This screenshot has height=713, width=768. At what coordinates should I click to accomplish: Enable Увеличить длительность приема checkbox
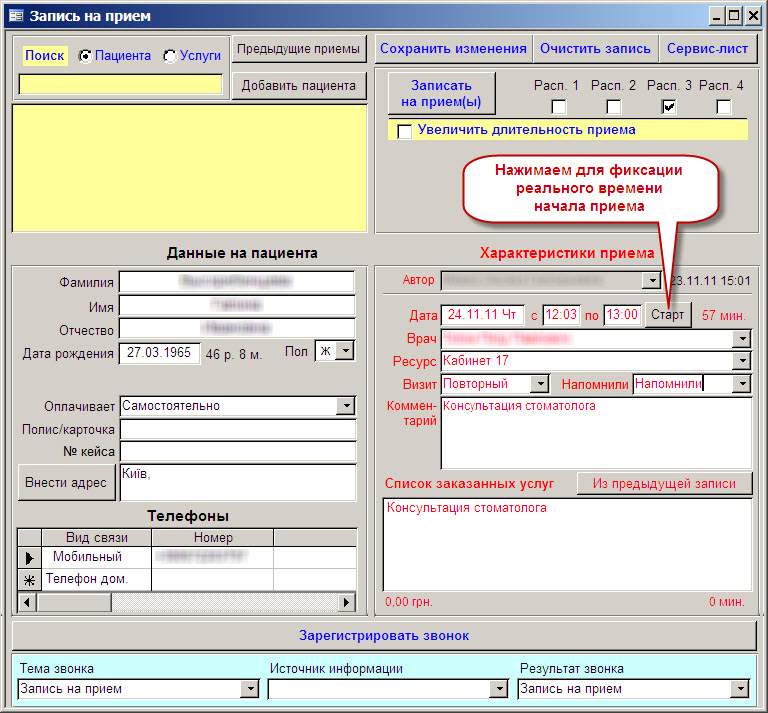tap(405, 131)
